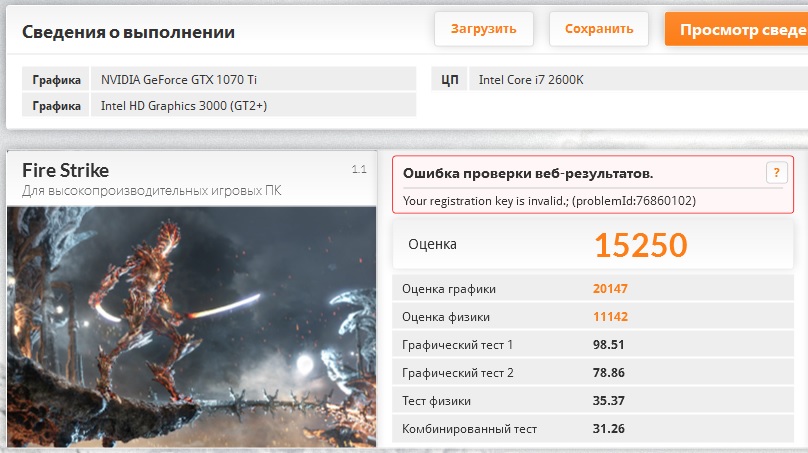
Task: Click the NVIDIA GeForce GTX 1070 Ti field
Action: pos(253,79)
